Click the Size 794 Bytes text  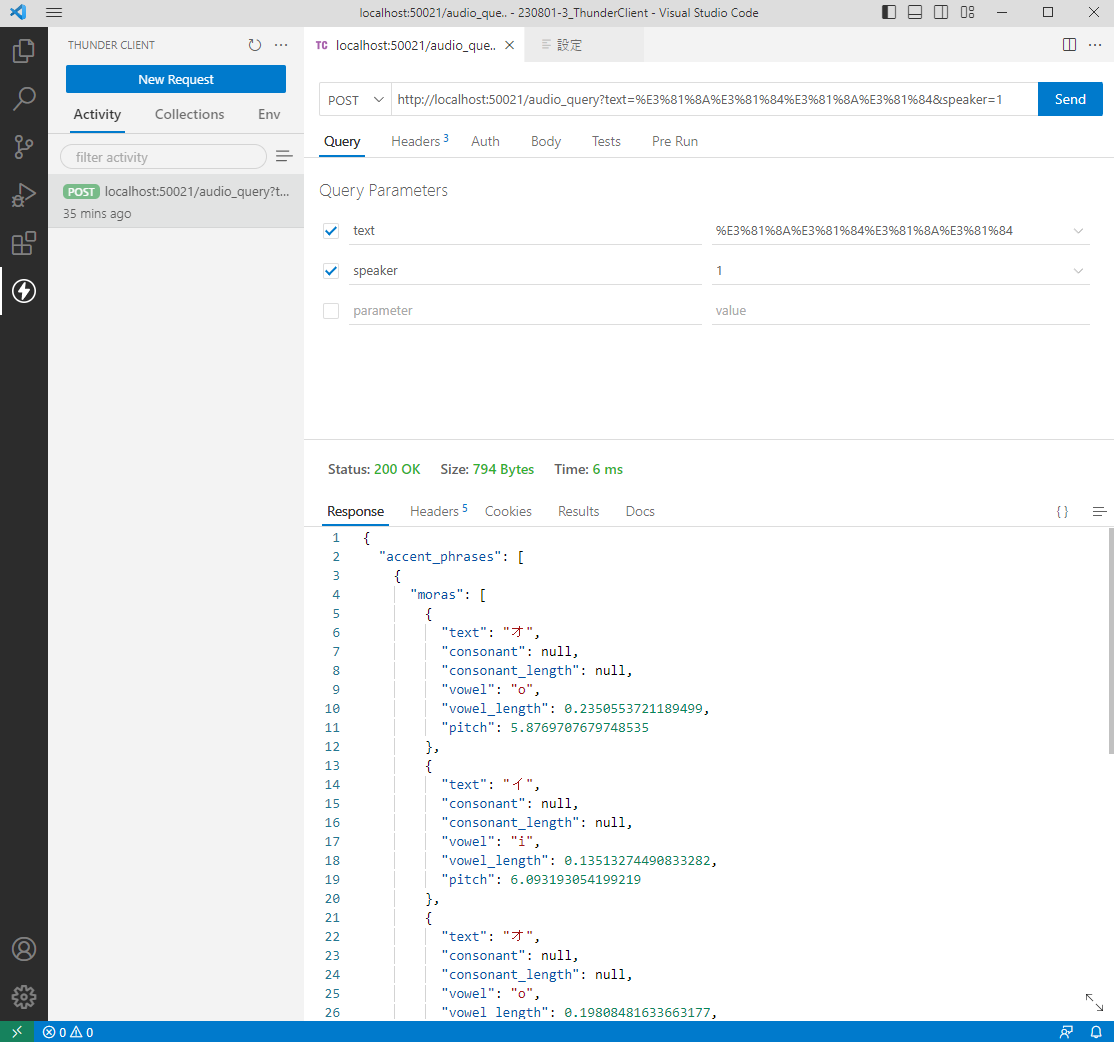487,470
